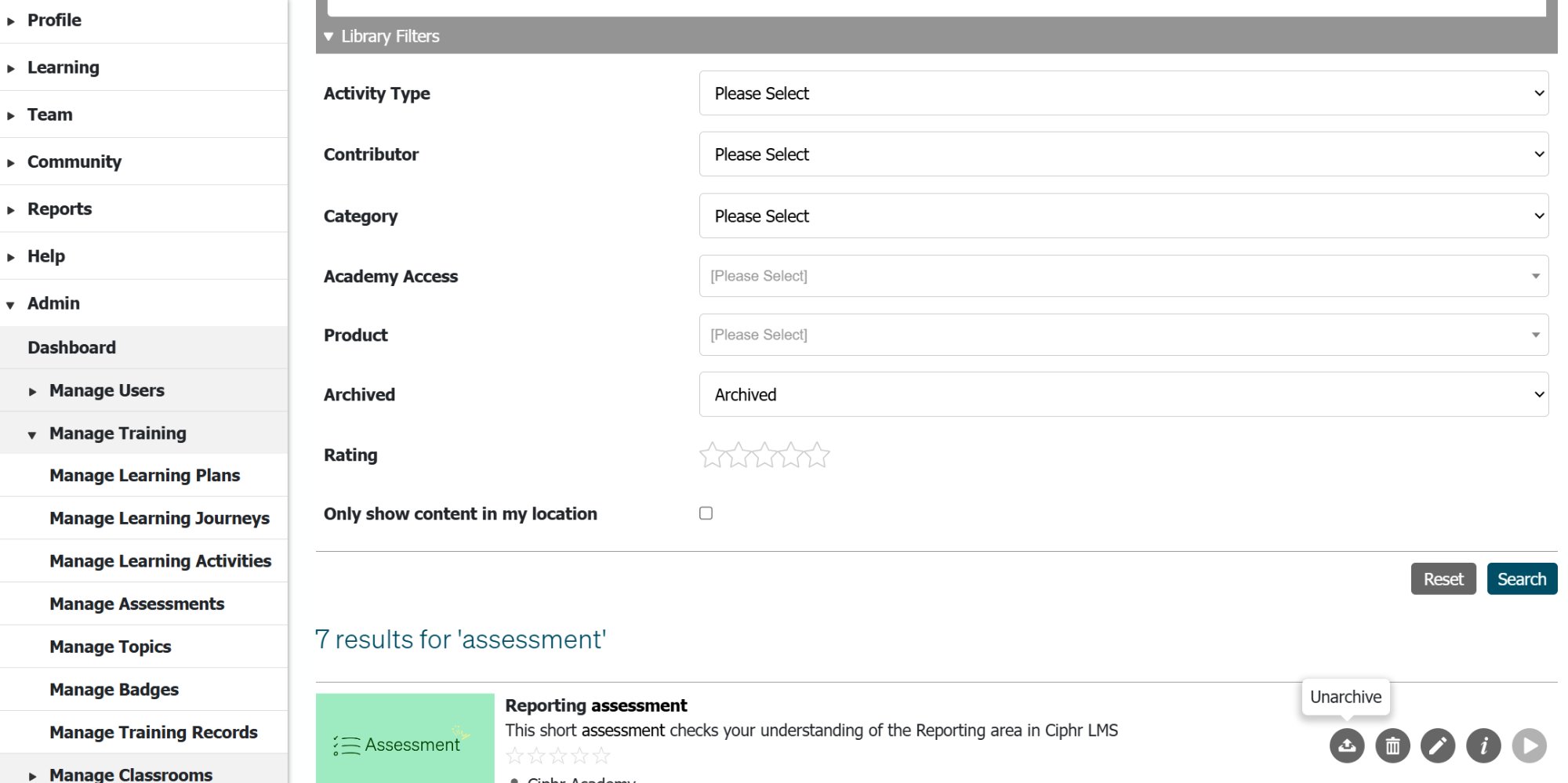Open the Category dropdown

1123,216
